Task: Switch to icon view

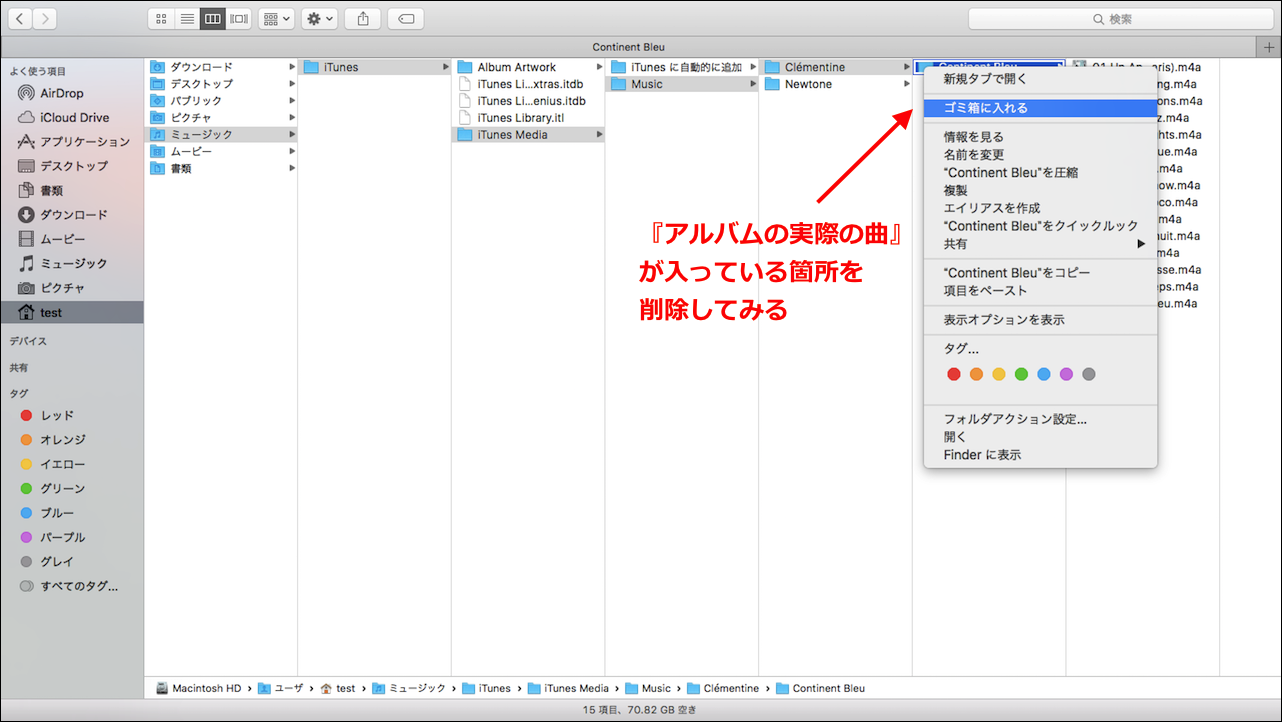Action: tap(161, 18)
